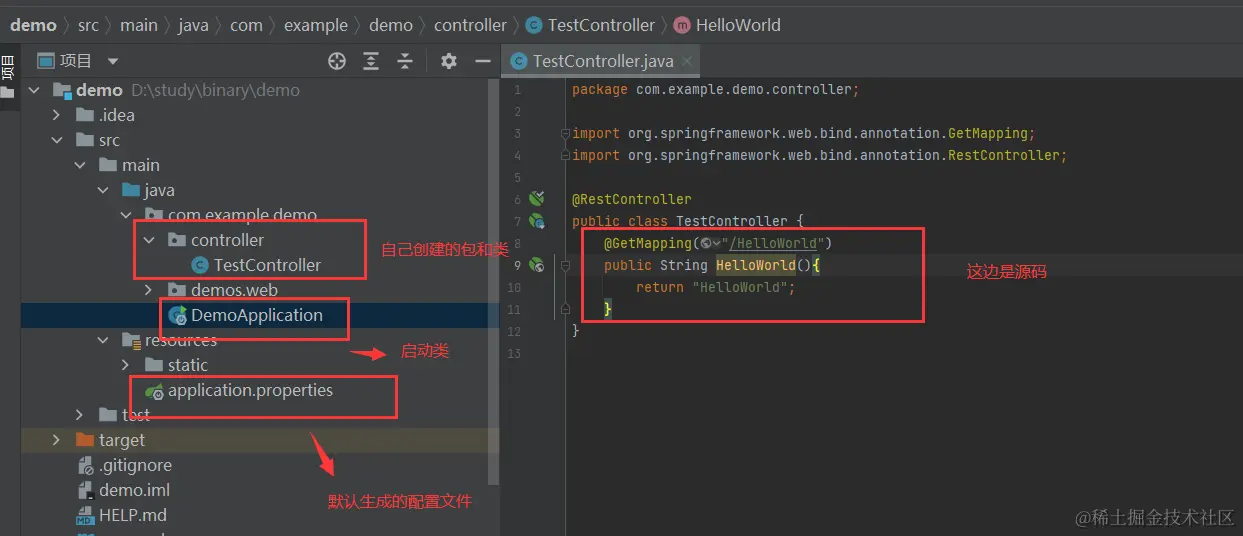
Task: Click controller in breadcrumb bar
Action: click(x=470, y=25)
